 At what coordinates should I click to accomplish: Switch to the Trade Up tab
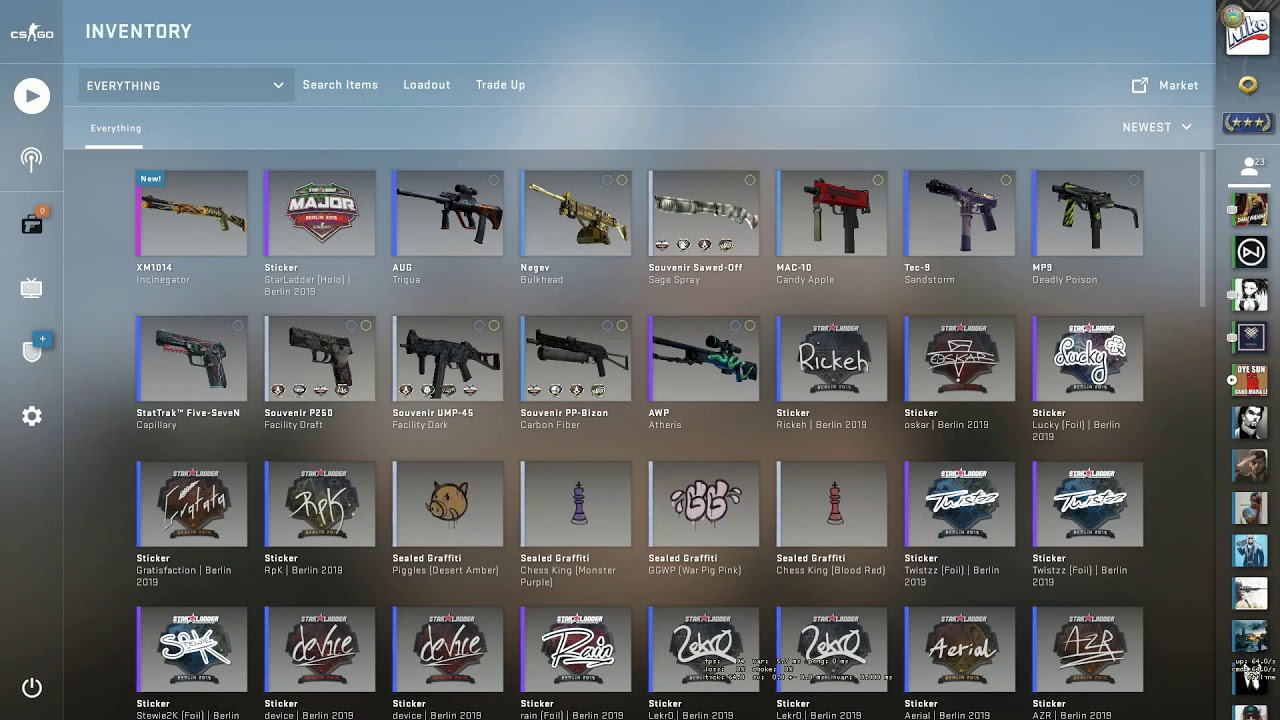[x=500, y=85]
